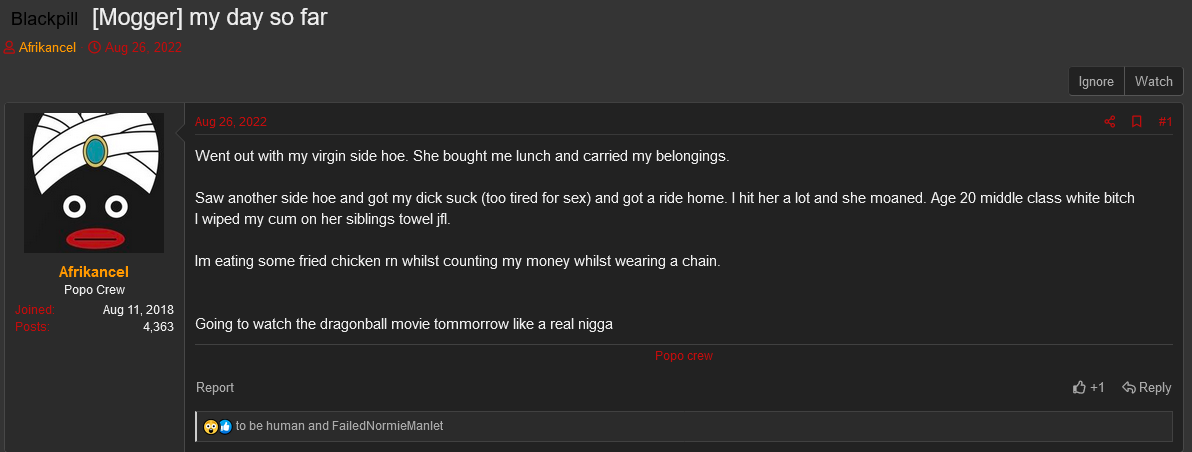Click the shocked emoji reaction icon

(x=211, y=427)
